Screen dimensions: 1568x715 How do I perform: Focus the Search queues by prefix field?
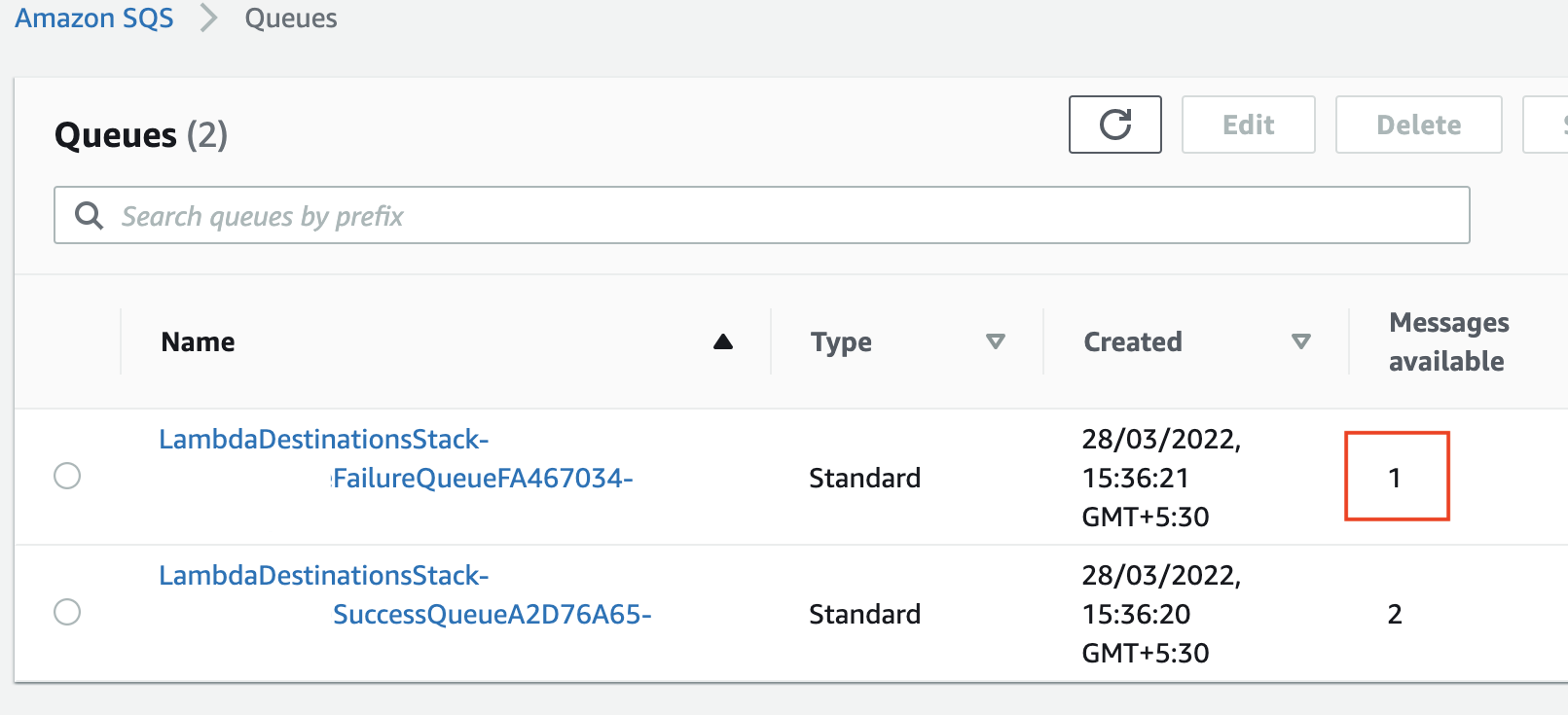762,215
